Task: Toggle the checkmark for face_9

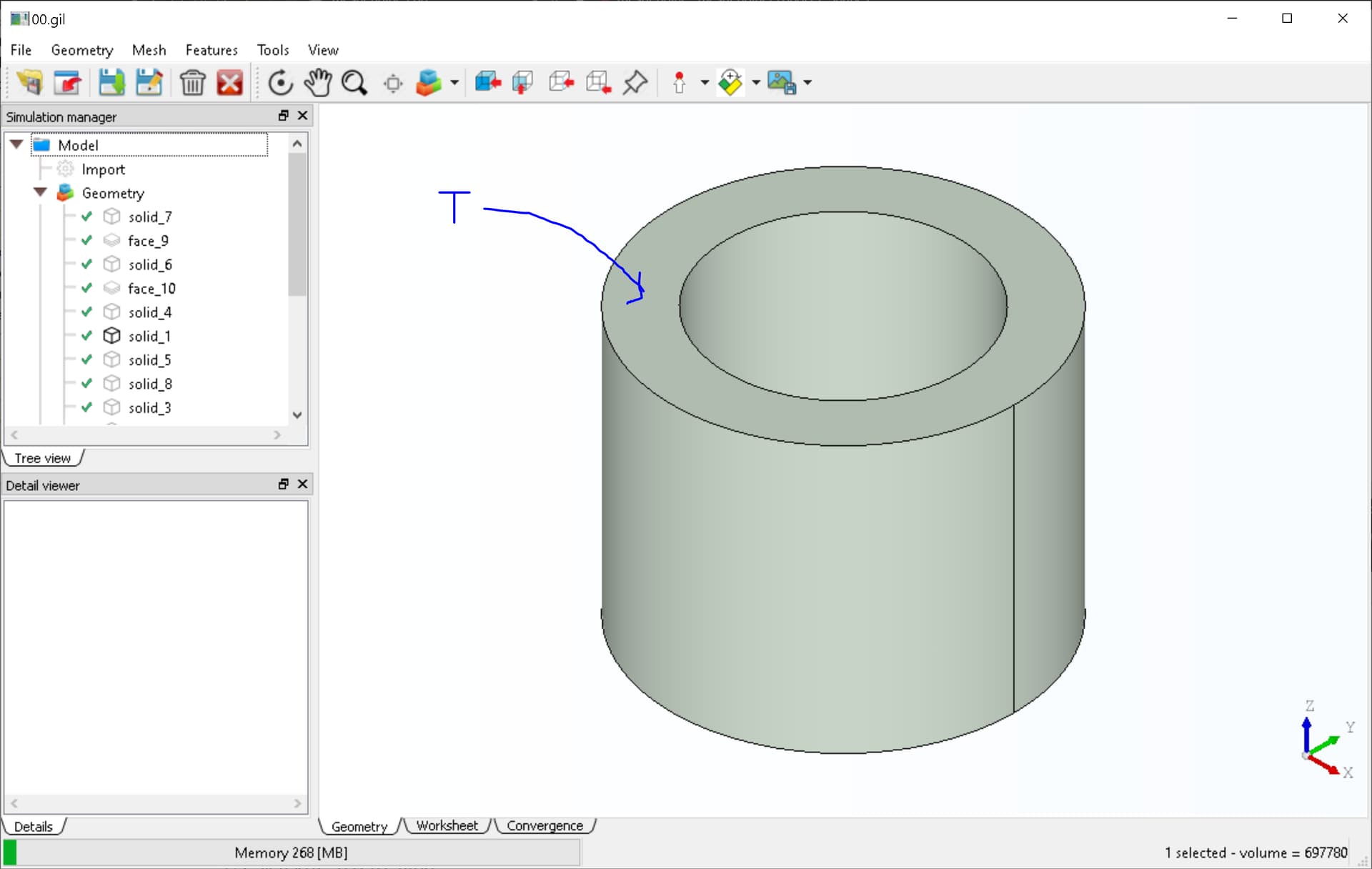Action: 87,240
